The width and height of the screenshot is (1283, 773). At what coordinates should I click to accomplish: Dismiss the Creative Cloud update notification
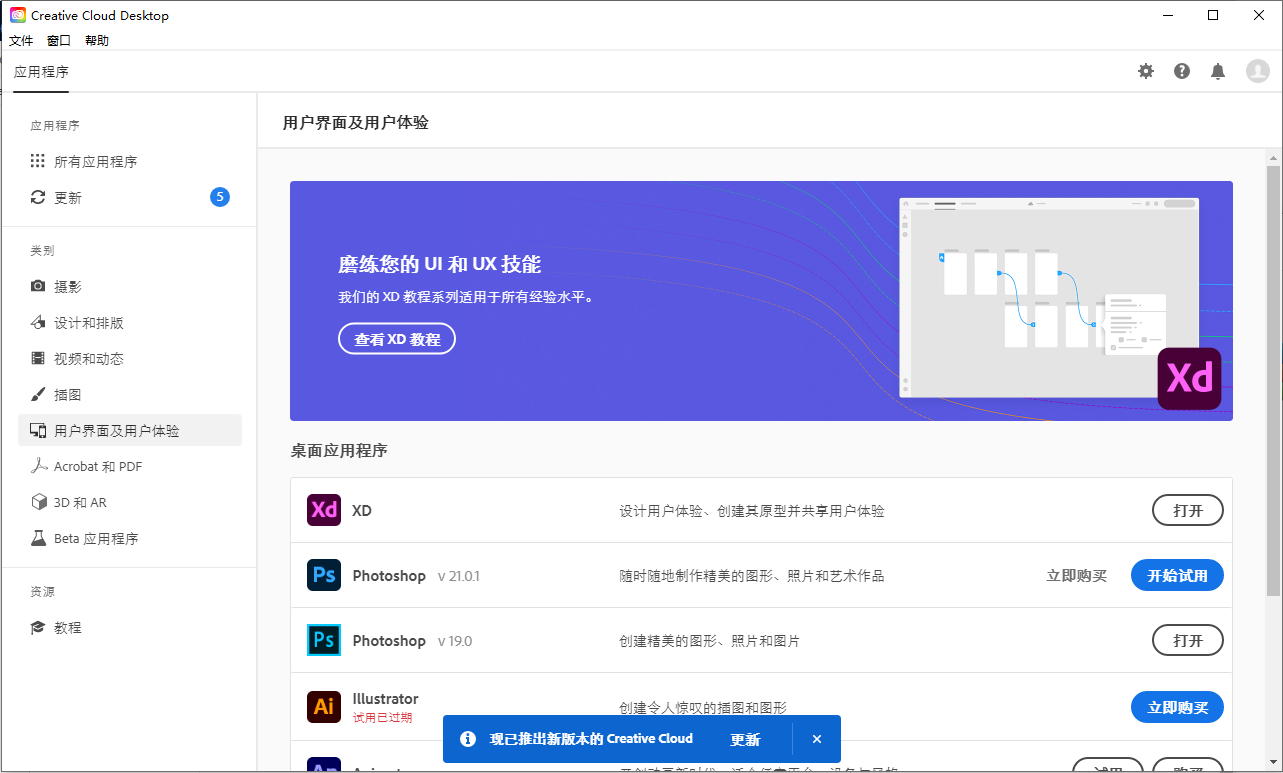click(x=817, y=739)
